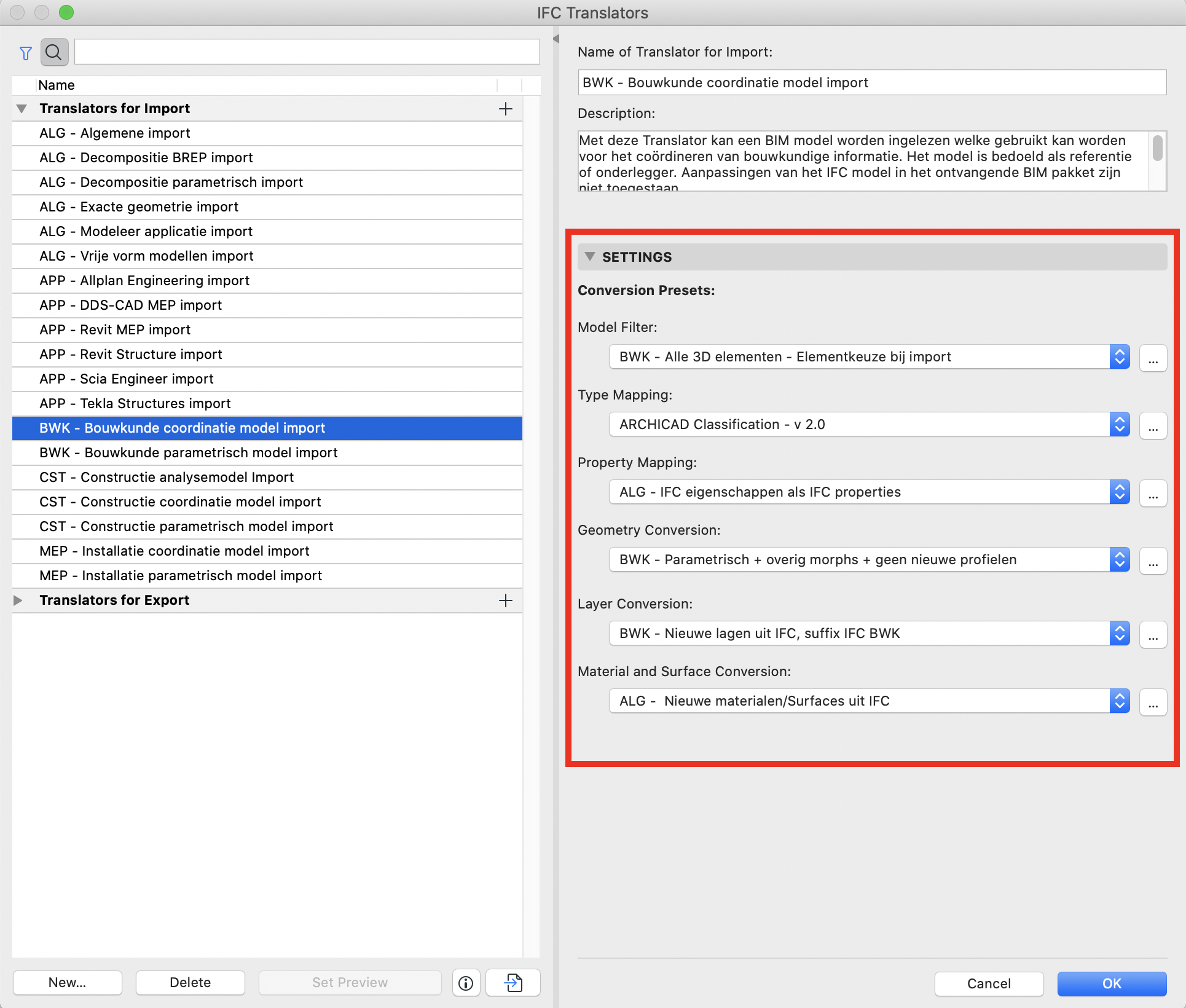This screenshot has width=1186, height=1008.
Task: Collapse the left panel with arrow
Action: coord(556,39)
